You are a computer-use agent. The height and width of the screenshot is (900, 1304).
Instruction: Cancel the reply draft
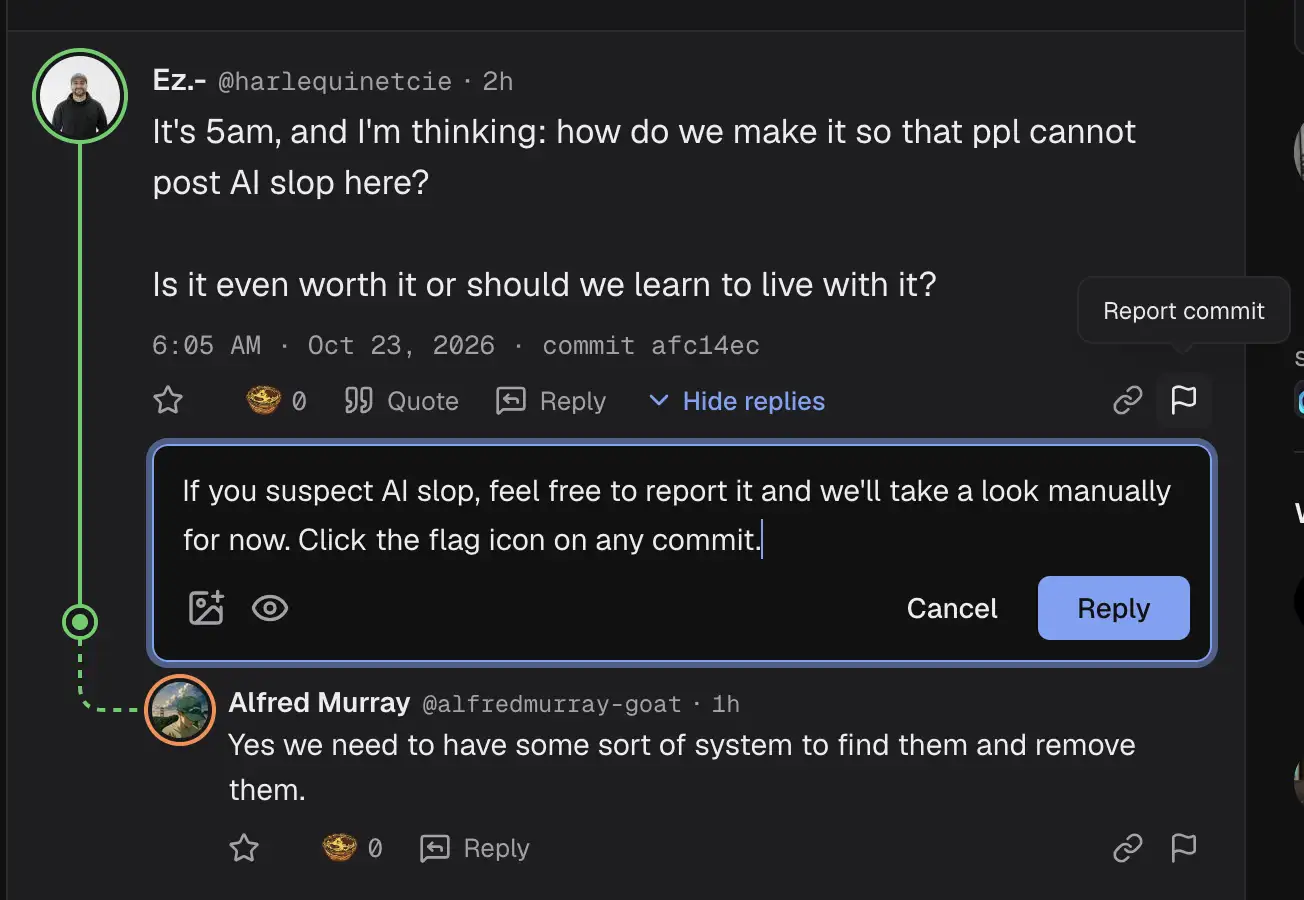click(952, 608)
